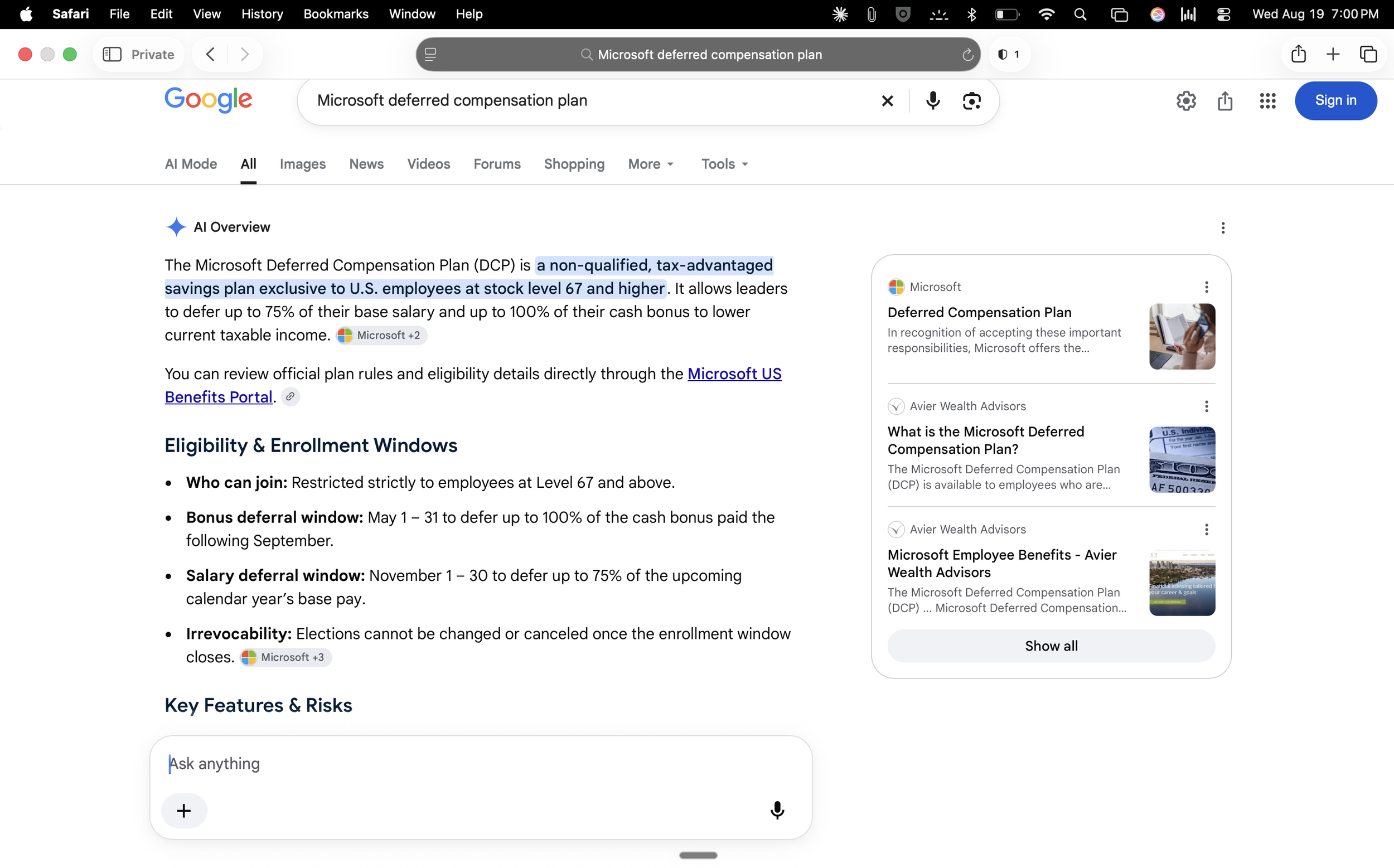
Task: Open the Google logo homepage
Action: tap(209, 100)
